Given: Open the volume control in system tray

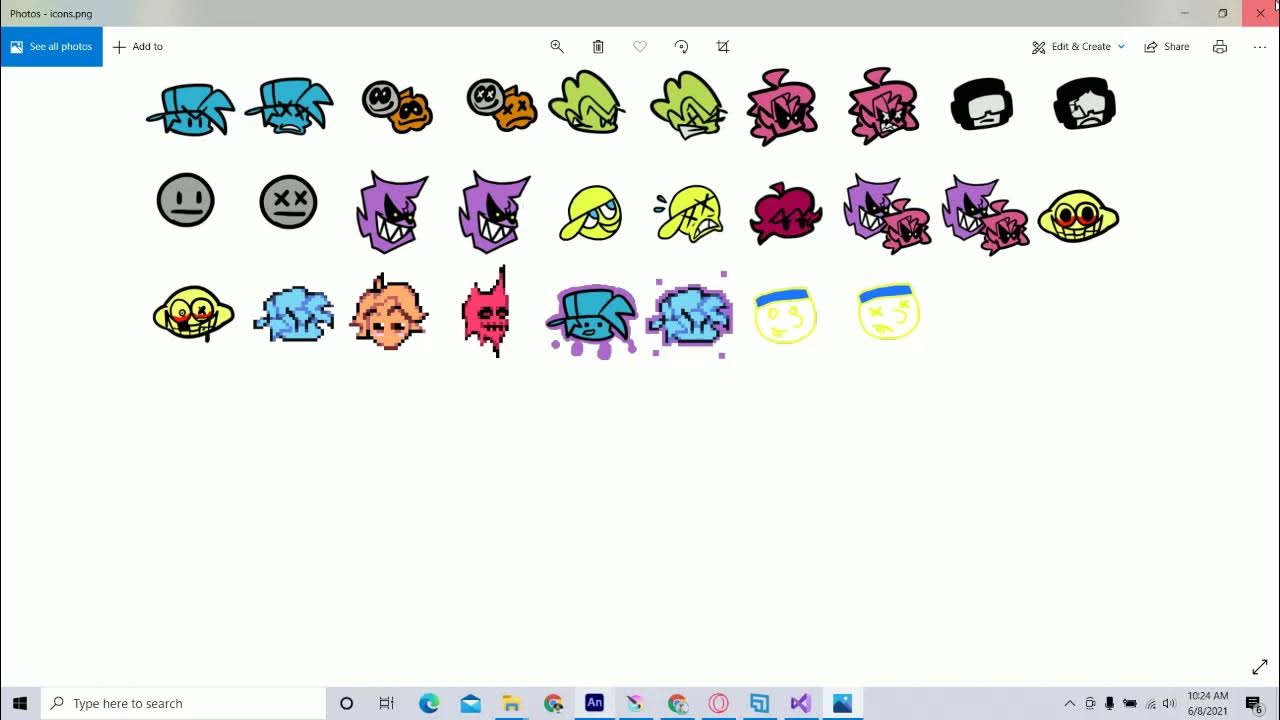Looking at the screenshot, I should (x=1169, y=703).
